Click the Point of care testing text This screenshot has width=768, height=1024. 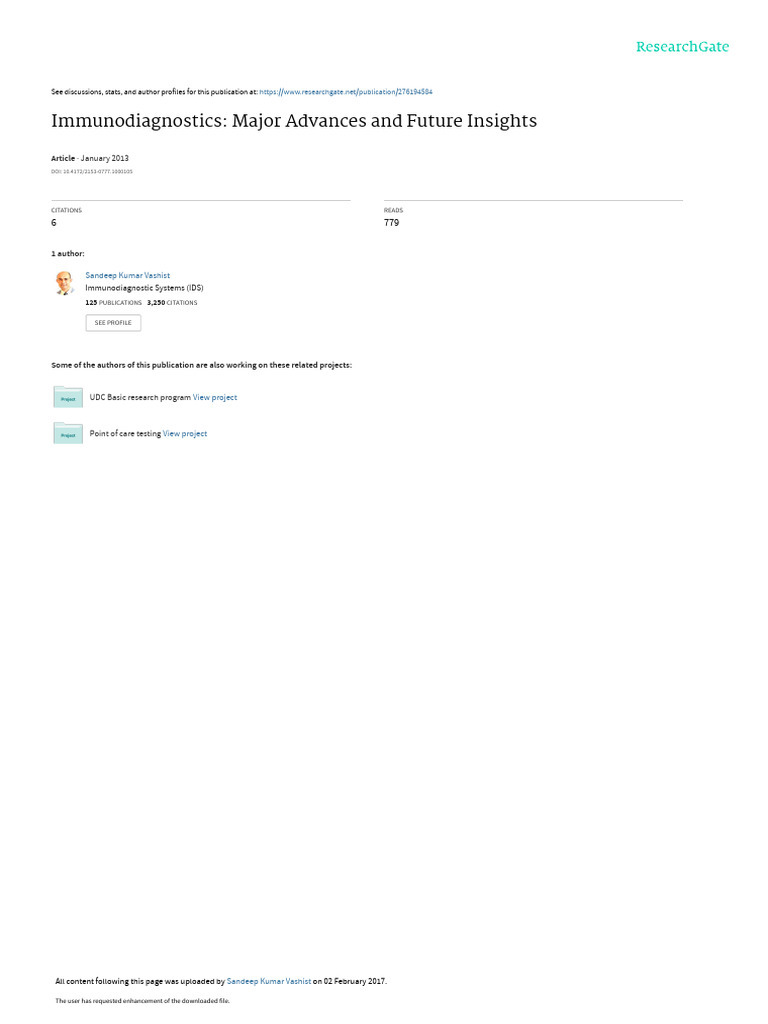coord(125,434)
